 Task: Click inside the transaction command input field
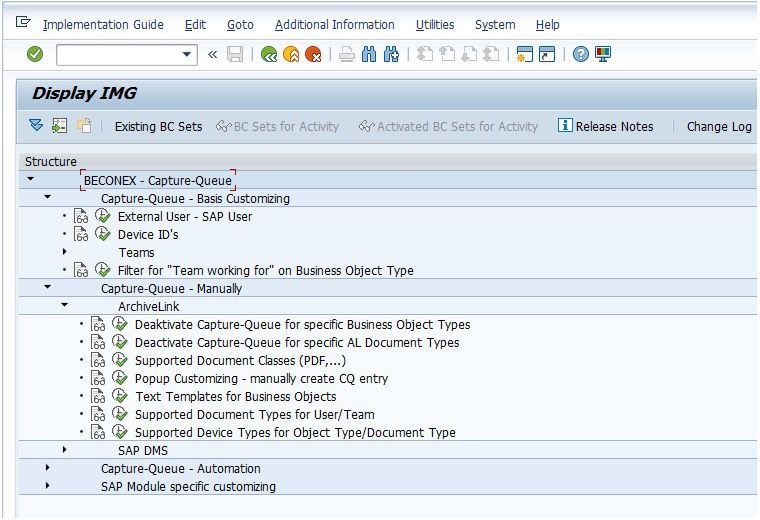[x=118, y=54]
